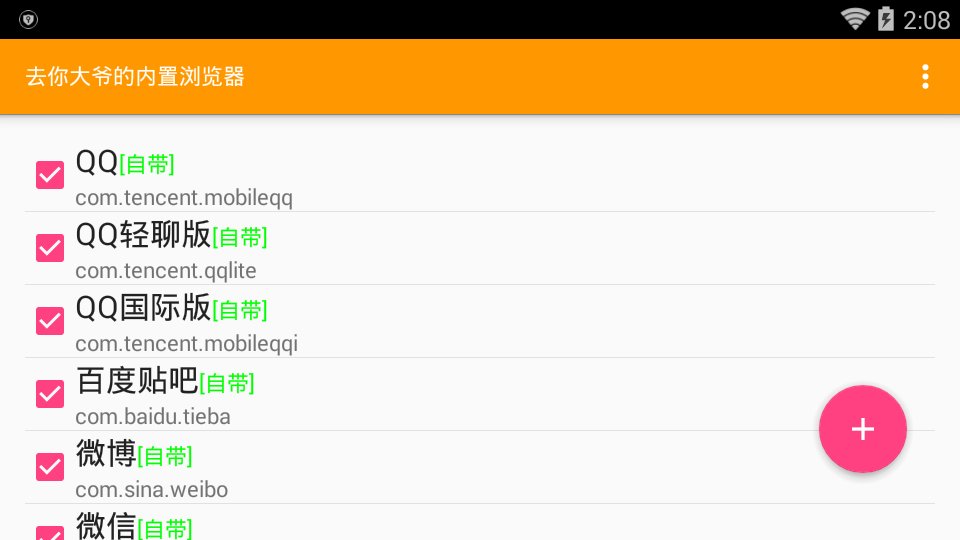
Task: Select the 百度贴吧 app name
Action: click(x=137, y=381)
